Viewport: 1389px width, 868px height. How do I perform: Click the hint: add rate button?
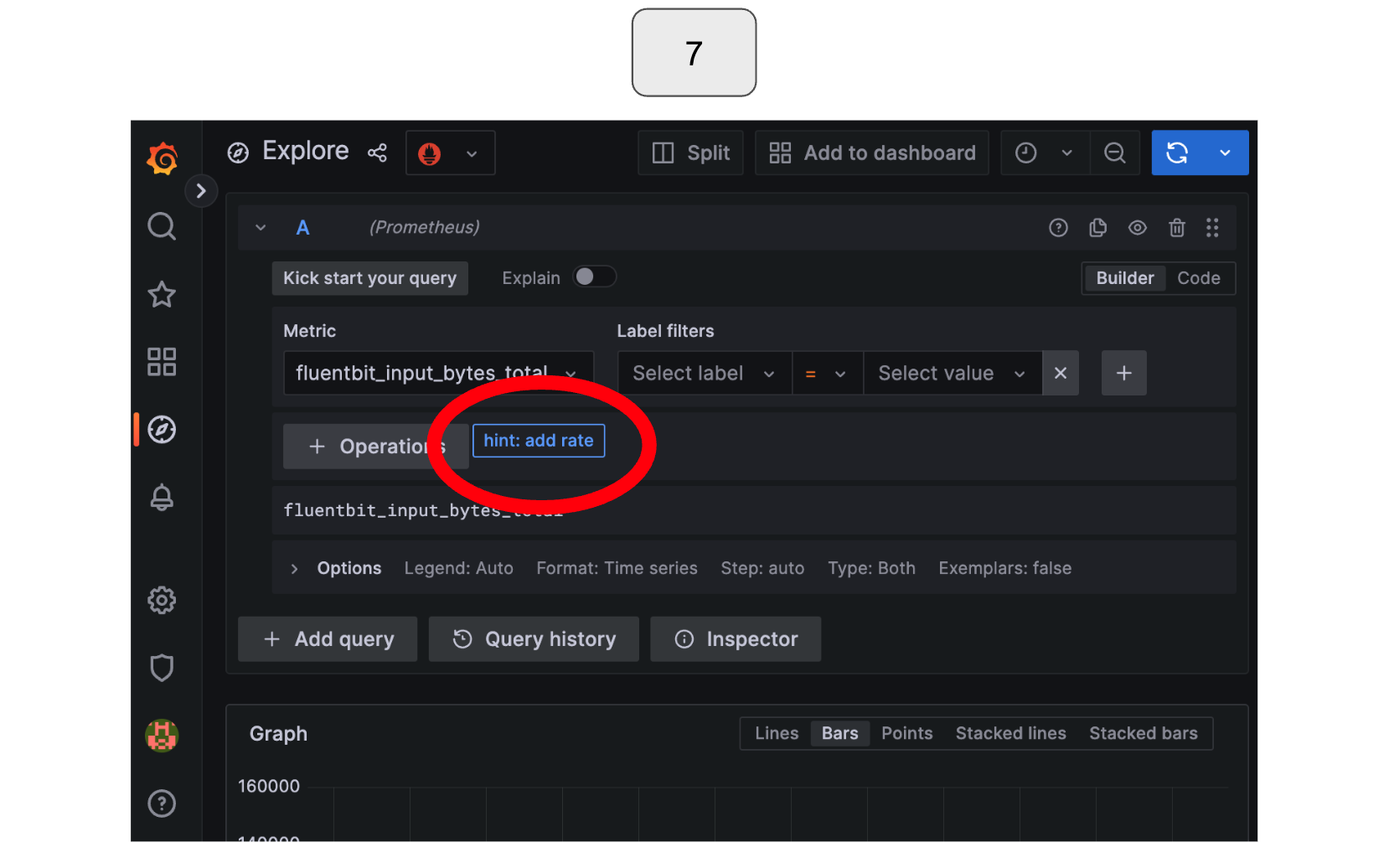point(538,441)
